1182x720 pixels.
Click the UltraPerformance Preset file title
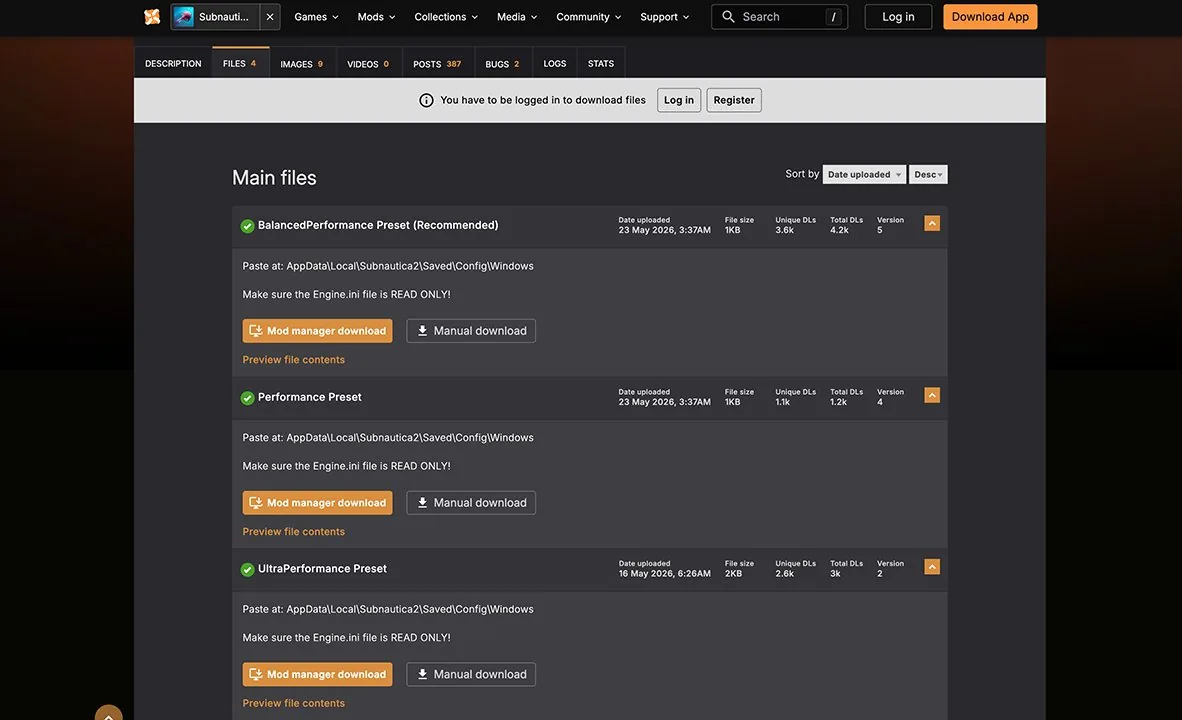pyautogui.click(x=322, y=568)
